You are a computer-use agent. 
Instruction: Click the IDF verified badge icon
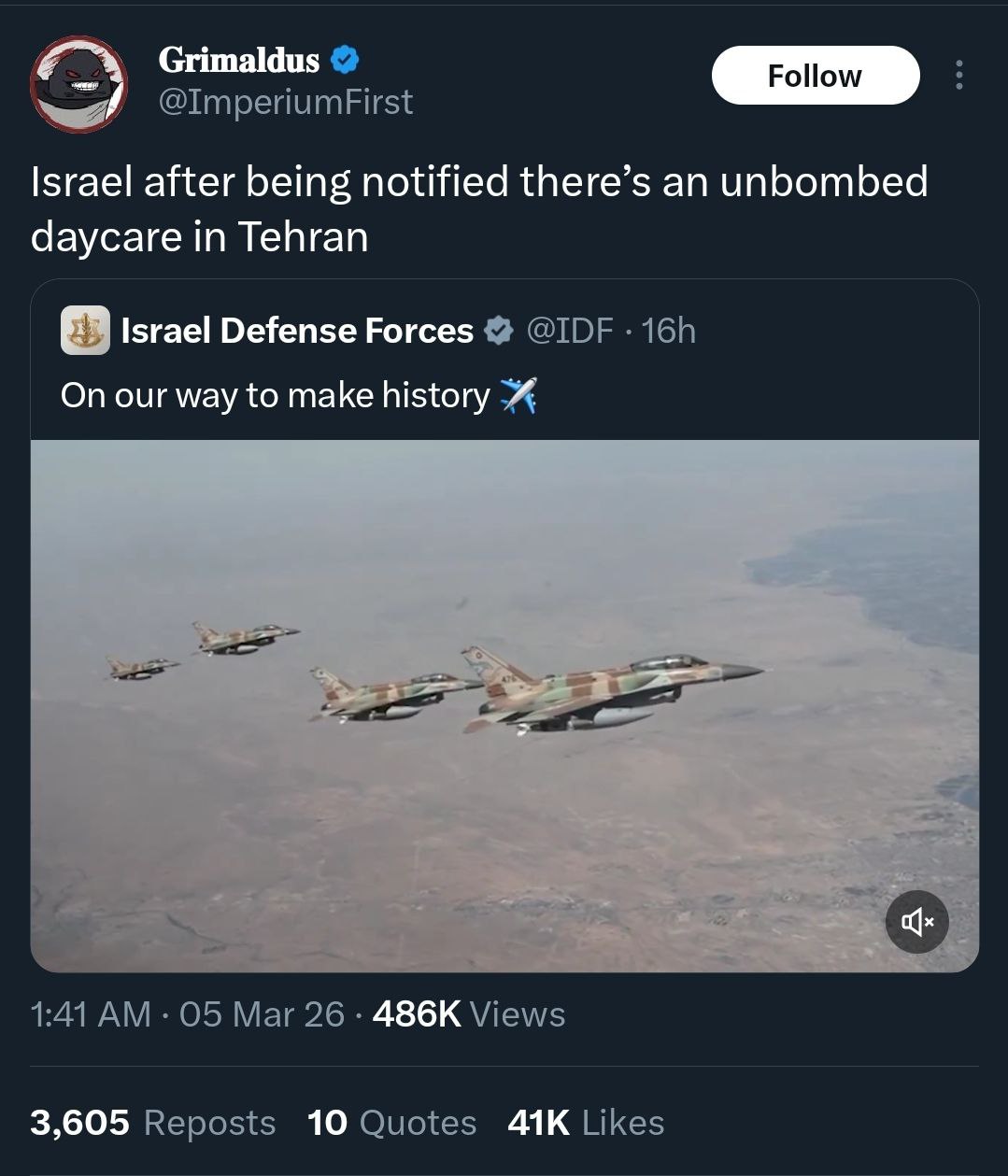tap(500, 331)
